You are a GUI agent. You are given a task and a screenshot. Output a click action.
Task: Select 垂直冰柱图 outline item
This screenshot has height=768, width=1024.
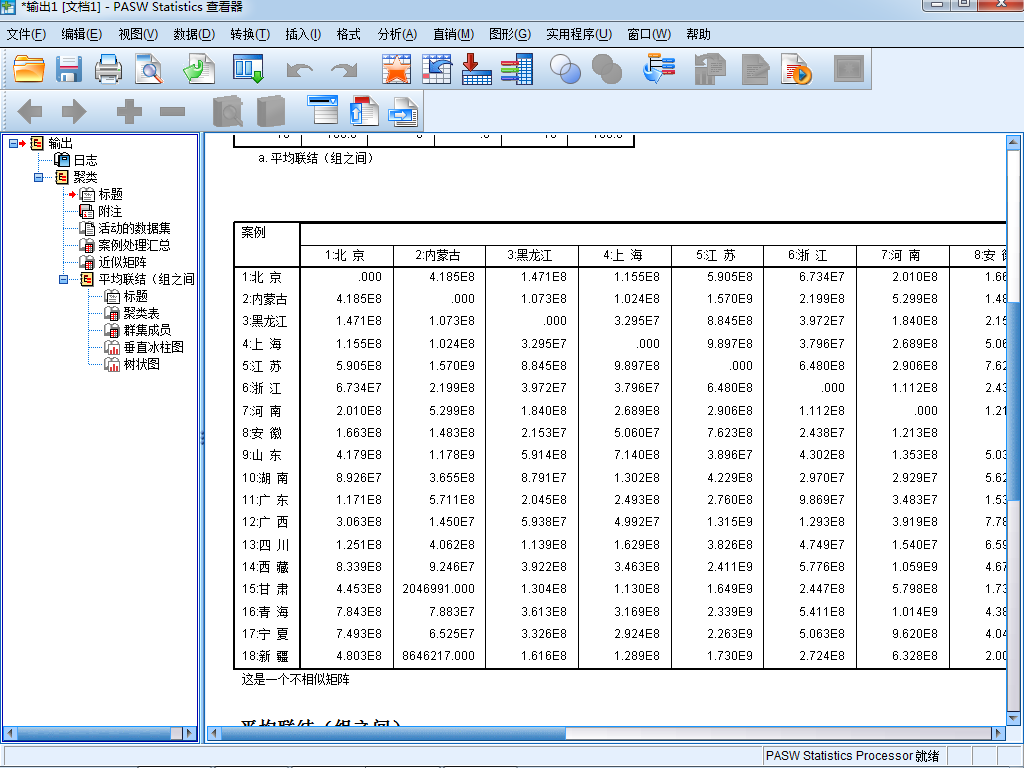[x=153, y=347]
